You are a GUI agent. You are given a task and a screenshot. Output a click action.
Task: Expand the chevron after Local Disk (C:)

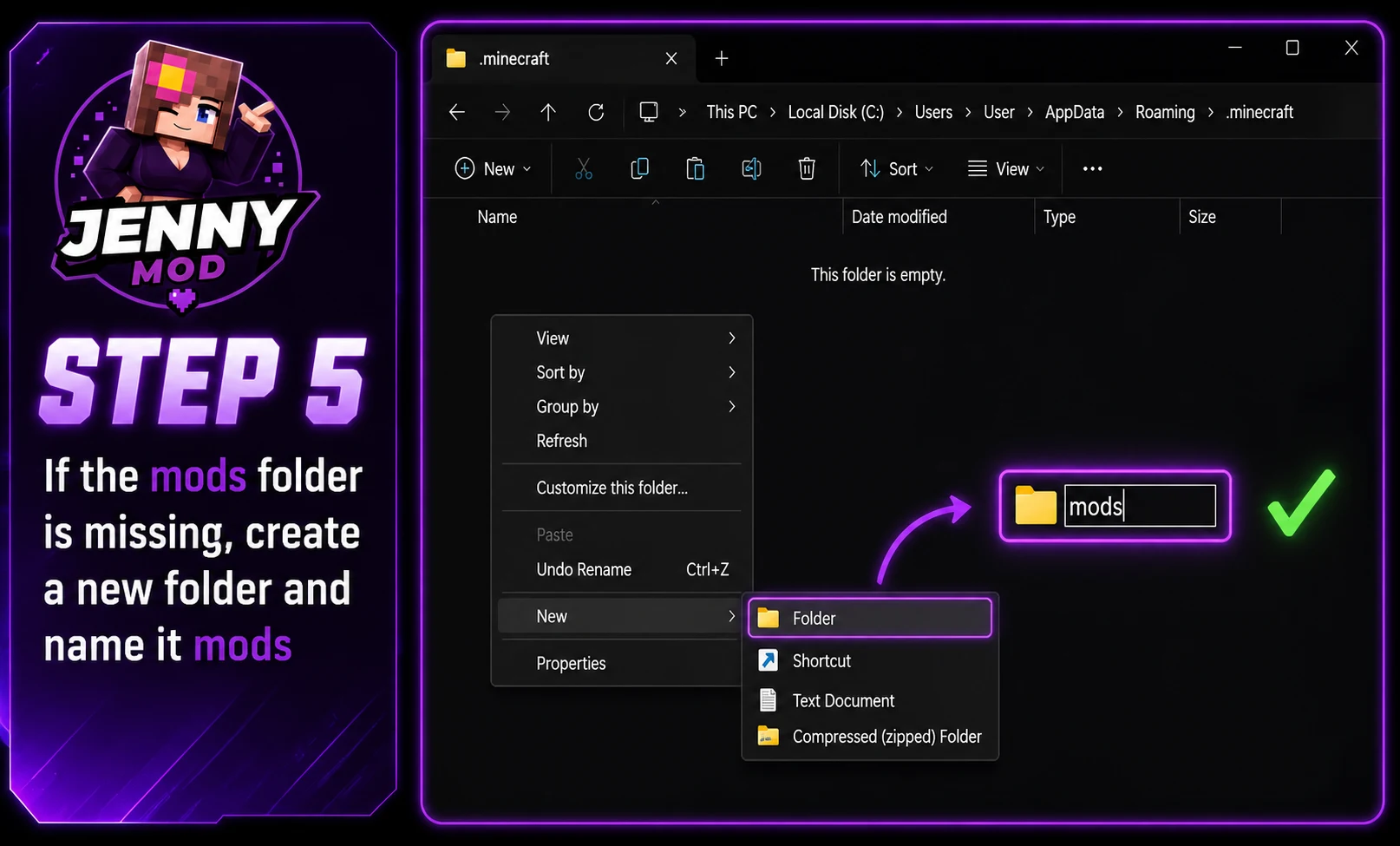(x=900, y=112)
